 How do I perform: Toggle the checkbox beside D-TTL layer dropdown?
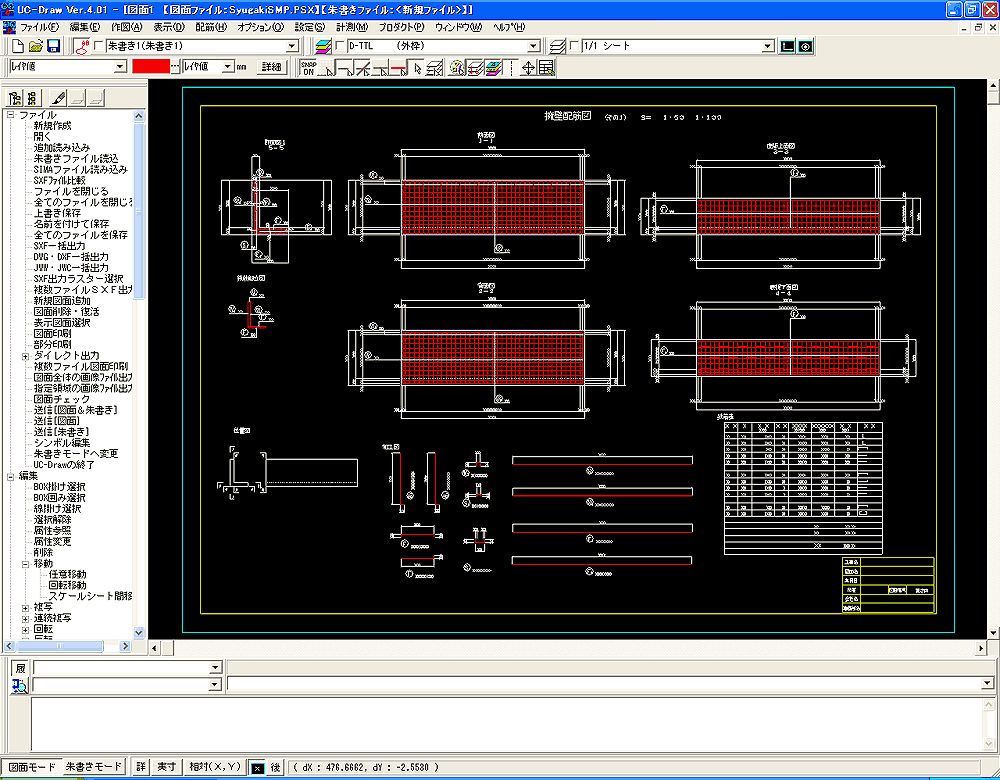340,46
